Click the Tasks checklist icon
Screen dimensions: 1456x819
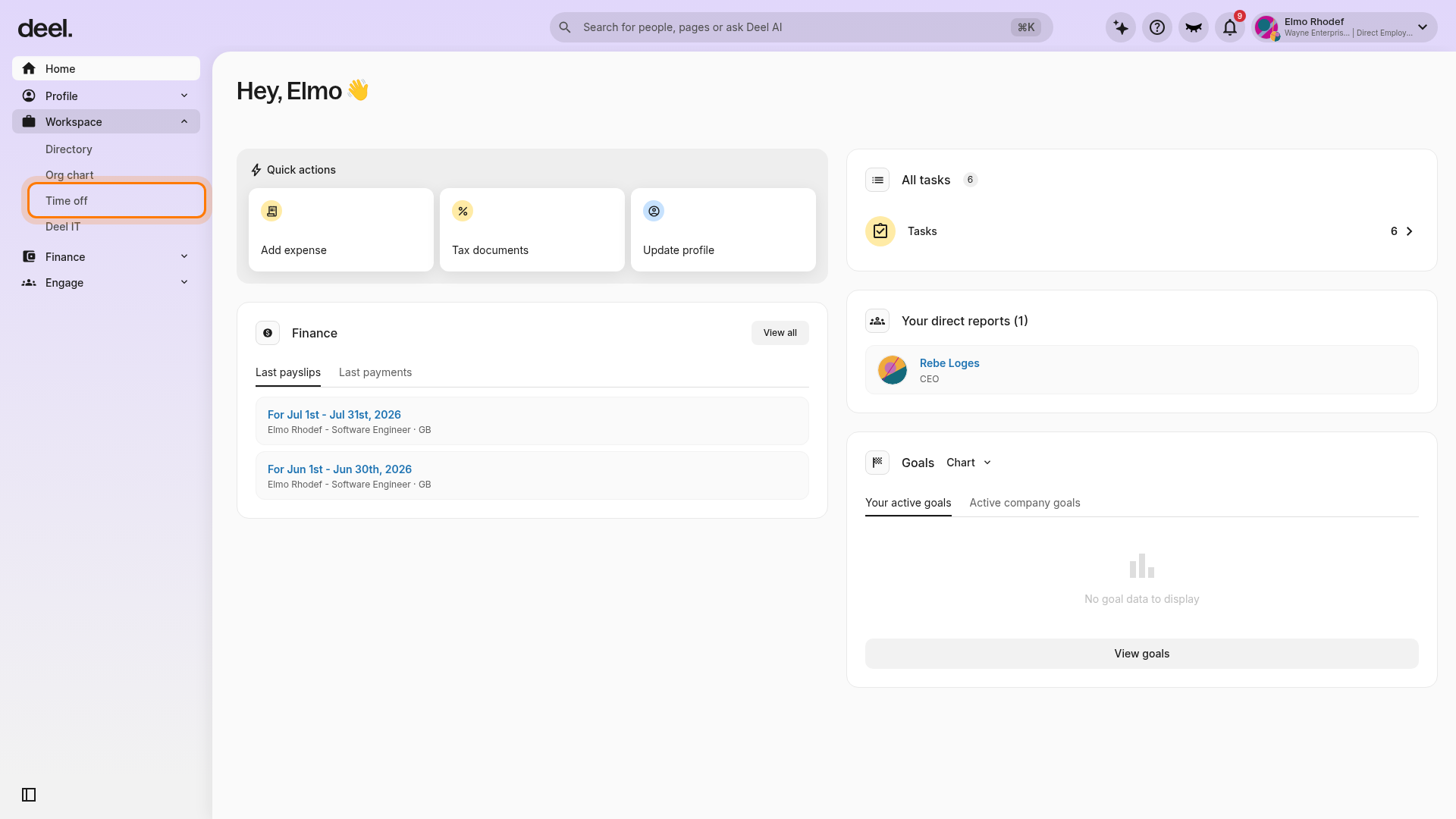coord(880,231)
